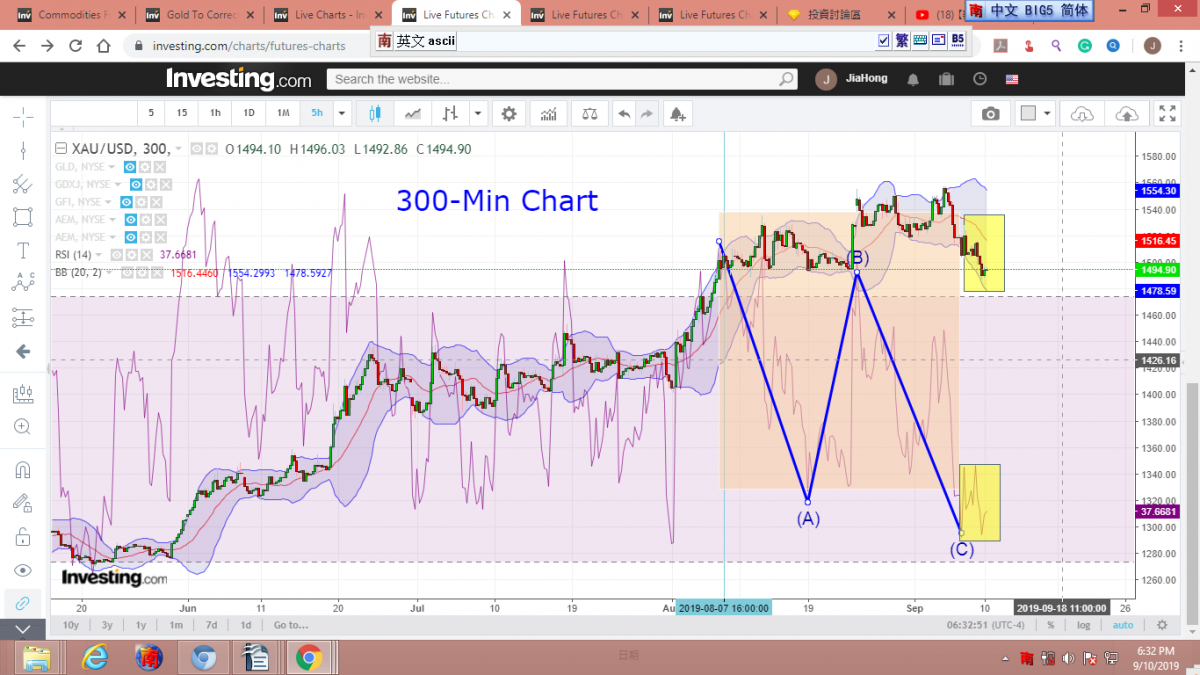1200x675 pixels.
Task: Open the pitchfork drawing tools
Action: pyautogui.click(x=23, y=184)
